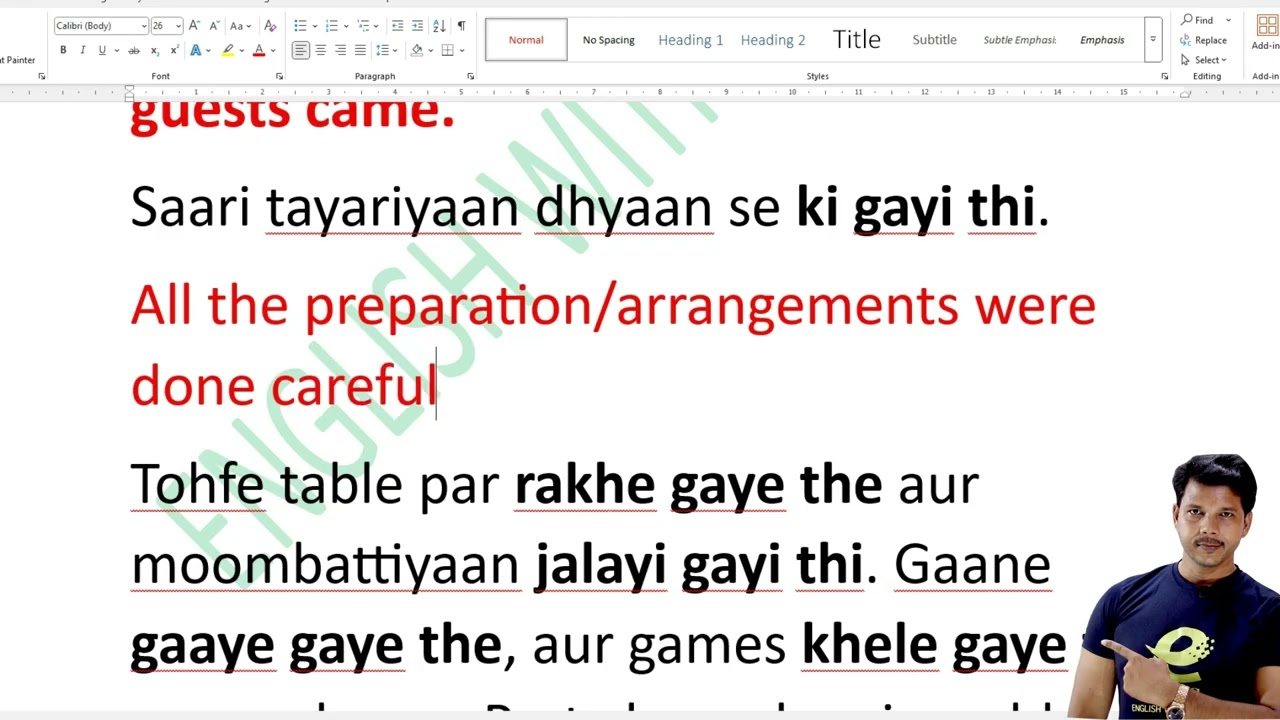Apply the Subtitle style
1280x720 pixels.
[935, 40]
